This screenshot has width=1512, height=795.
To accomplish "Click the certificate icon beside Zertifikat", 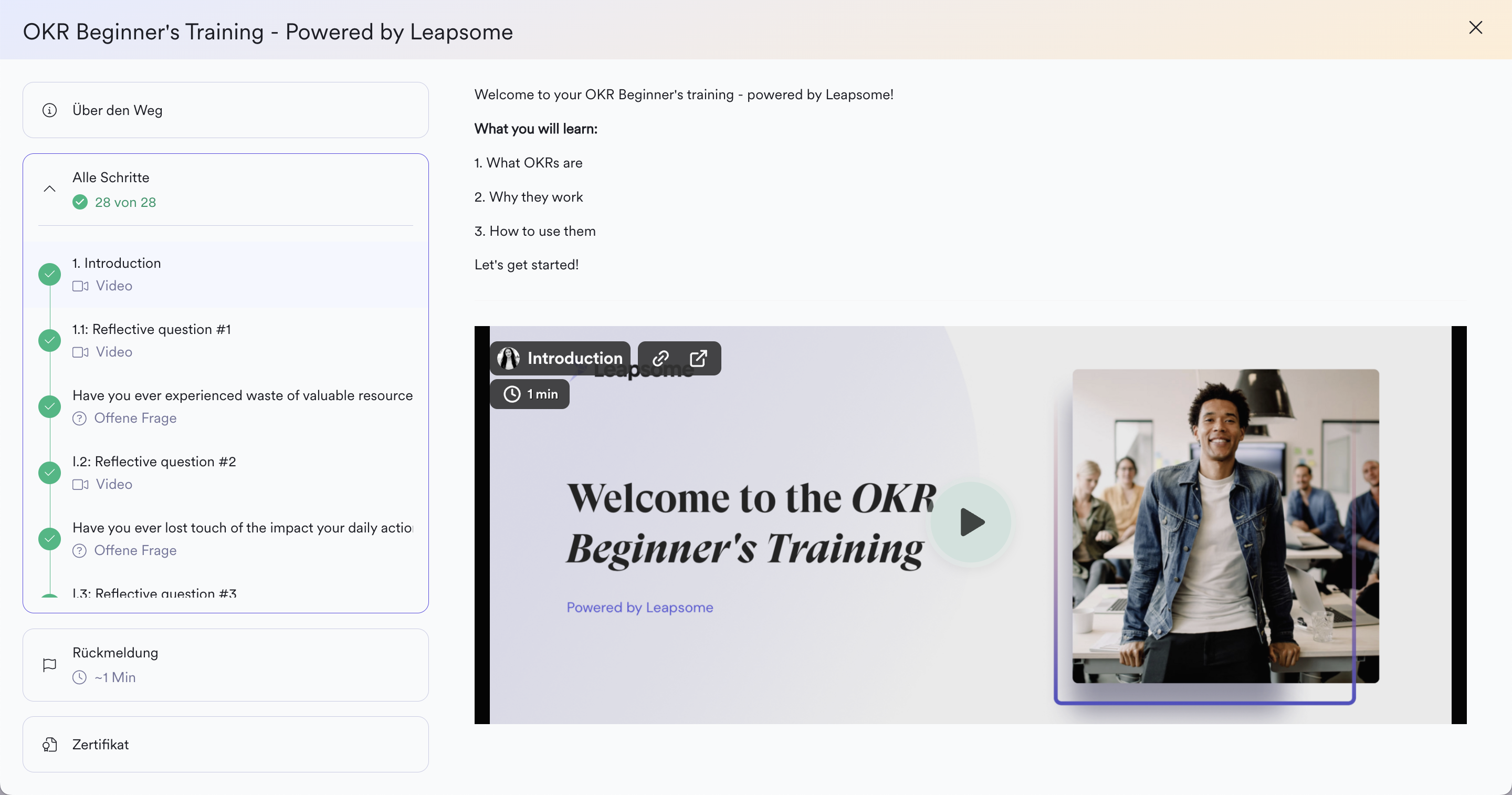I will [49, 745].
